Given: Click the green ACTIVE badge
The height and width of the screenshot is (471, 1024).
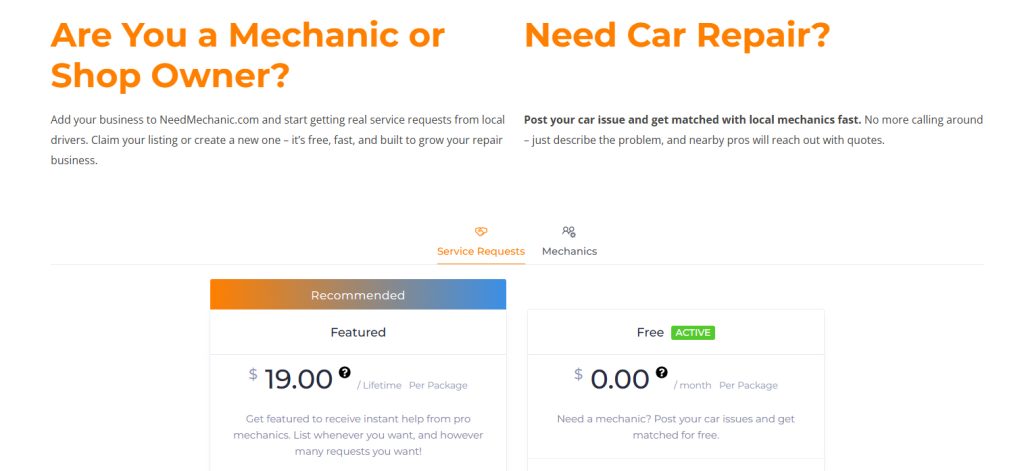Looking at the screenshot, I should 693,332.
